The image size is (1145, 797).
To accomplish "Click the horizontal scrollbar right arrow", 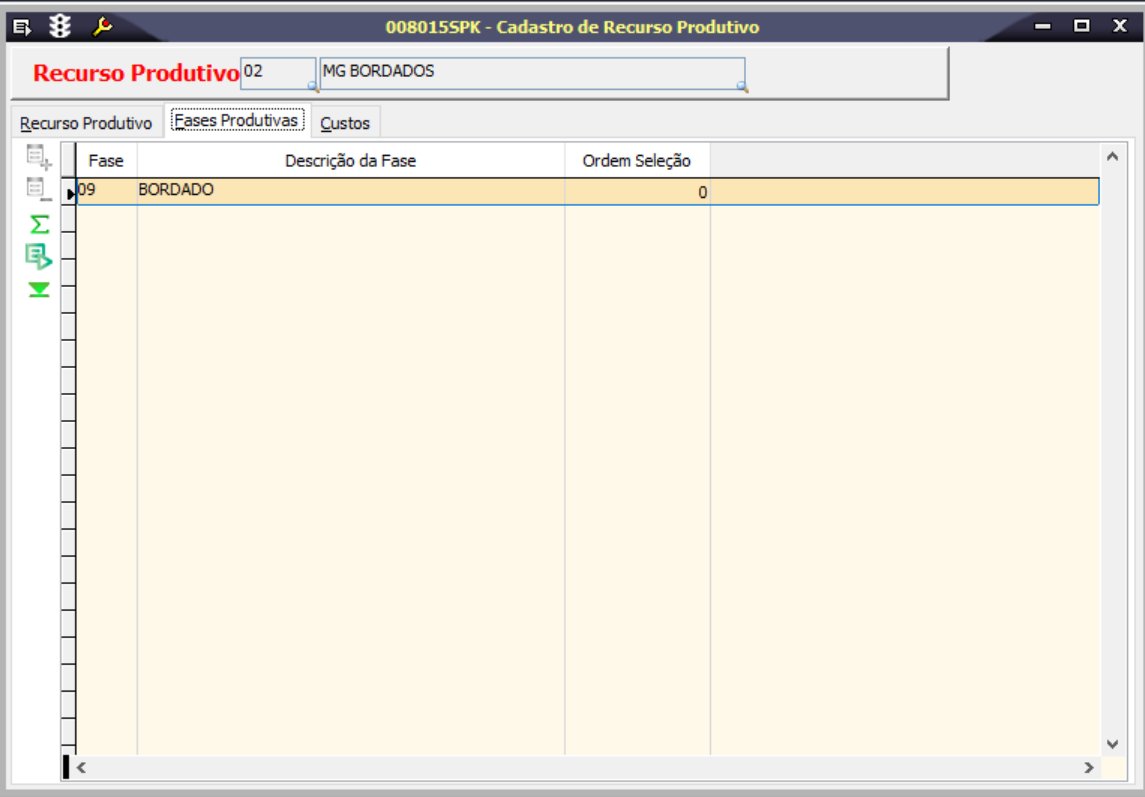I will point(1089,768).
